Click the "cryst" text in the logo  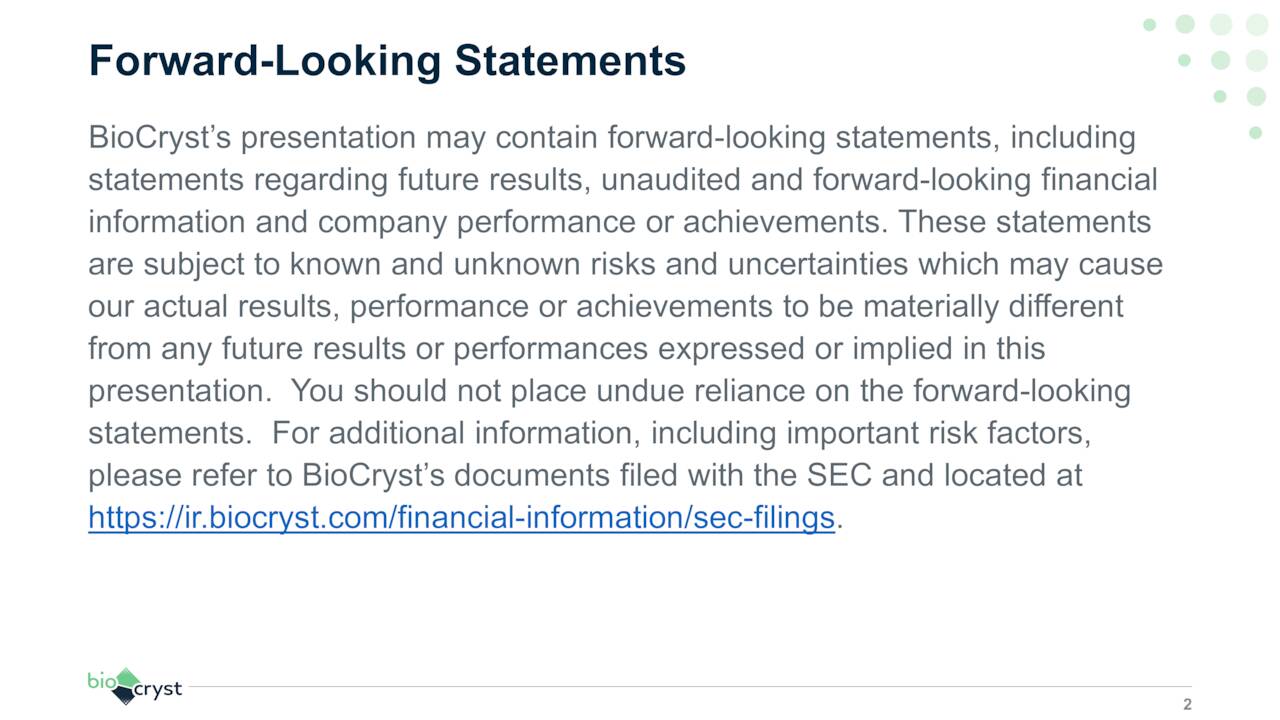pyautogui.click(x=160, y=690)
